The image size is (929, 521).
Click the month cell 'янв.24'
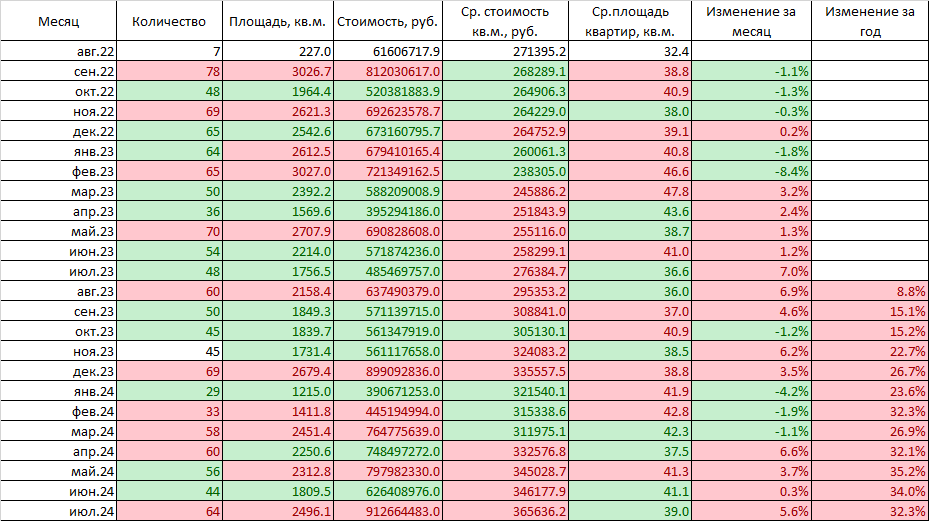[59, 391]
